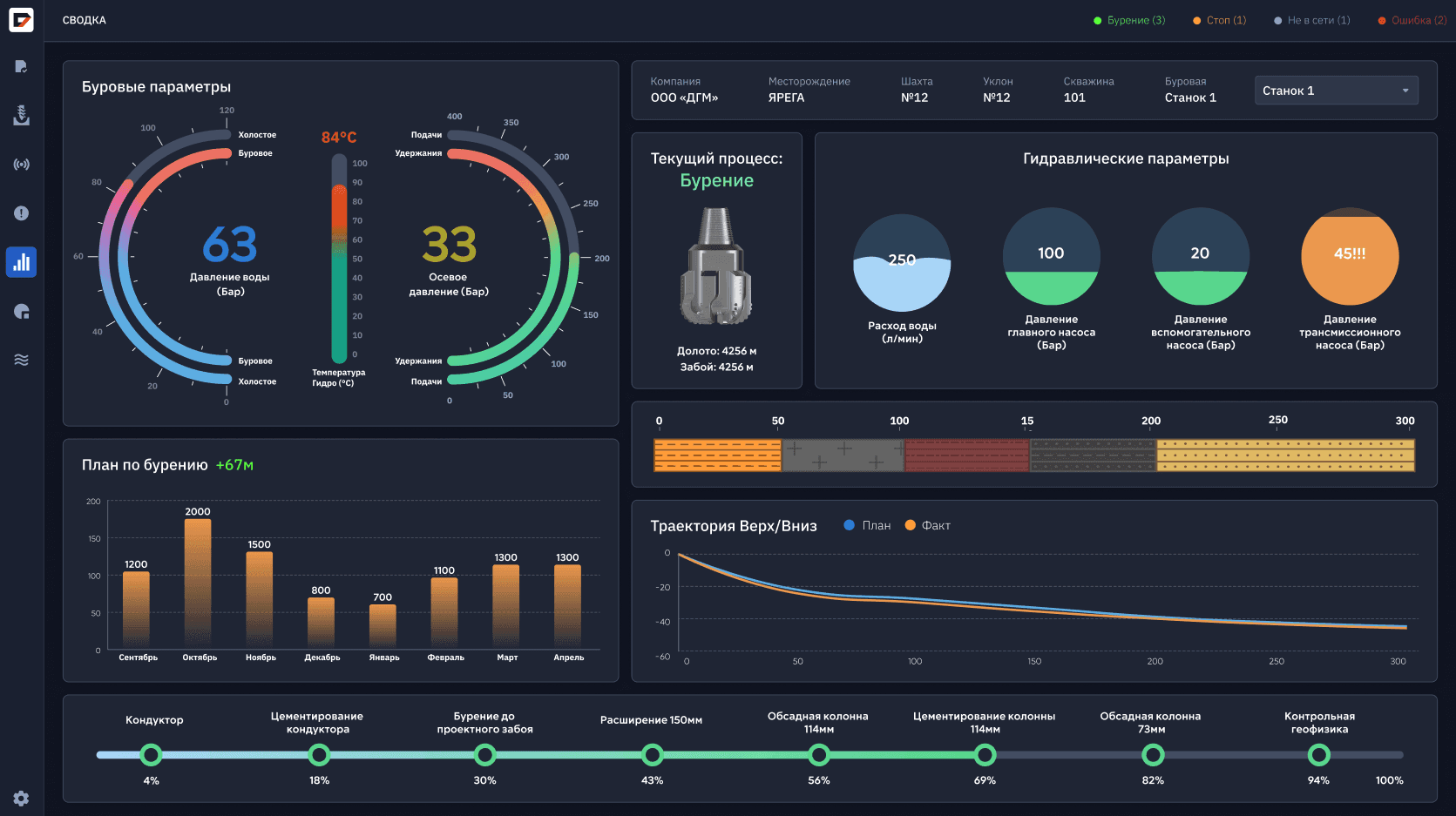
Task: Open the reports panel icon in sidebar
Action: click(x=22, y=66)
